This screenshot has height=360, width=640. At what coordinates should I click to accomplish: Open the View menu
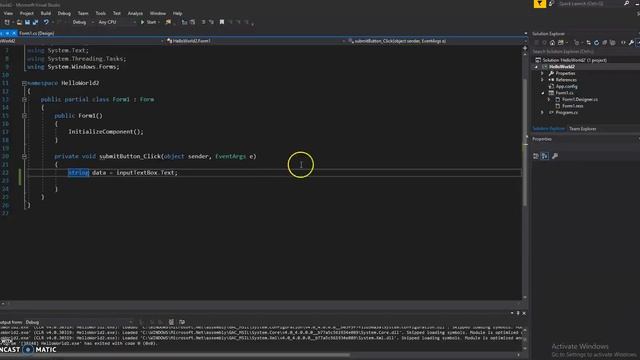coord(8,13)
